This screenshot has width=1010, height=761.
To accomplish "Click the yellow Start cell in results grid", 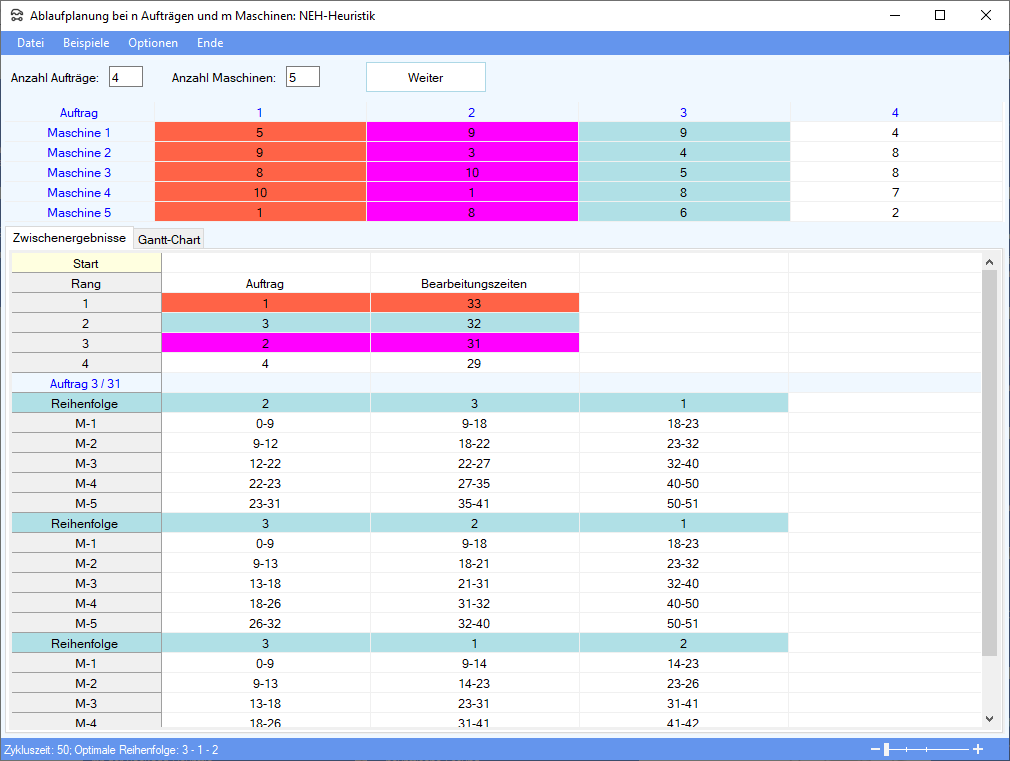I will 86,263.
